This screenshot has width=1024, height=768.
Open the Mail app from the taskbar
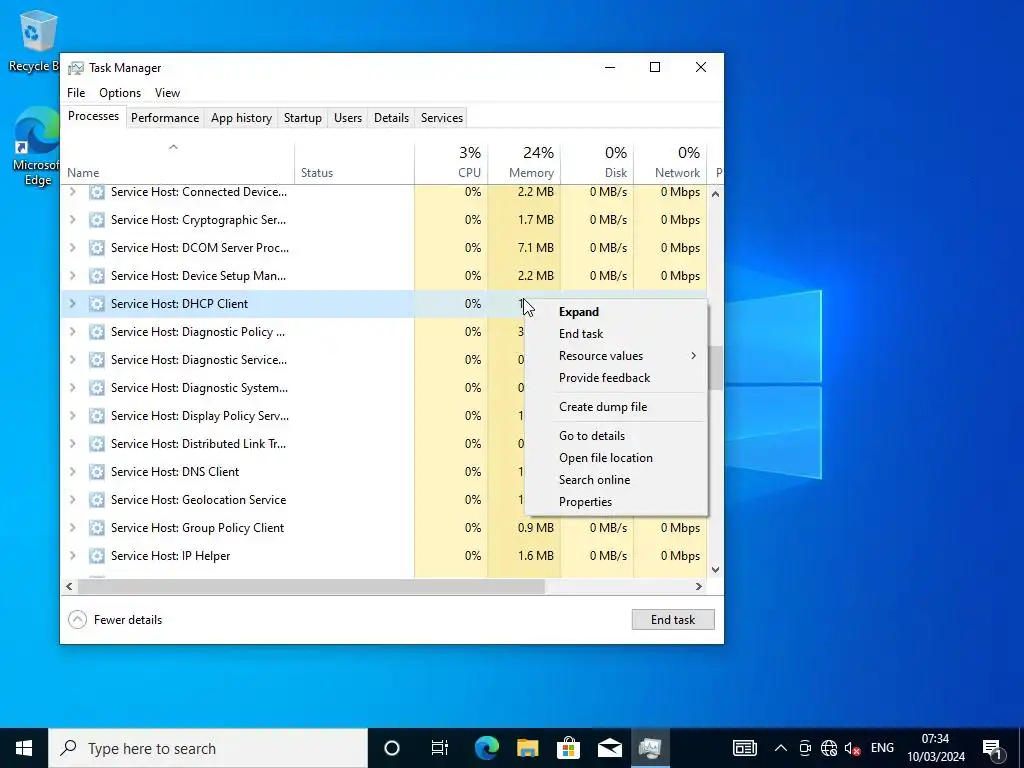click(610, 748)
